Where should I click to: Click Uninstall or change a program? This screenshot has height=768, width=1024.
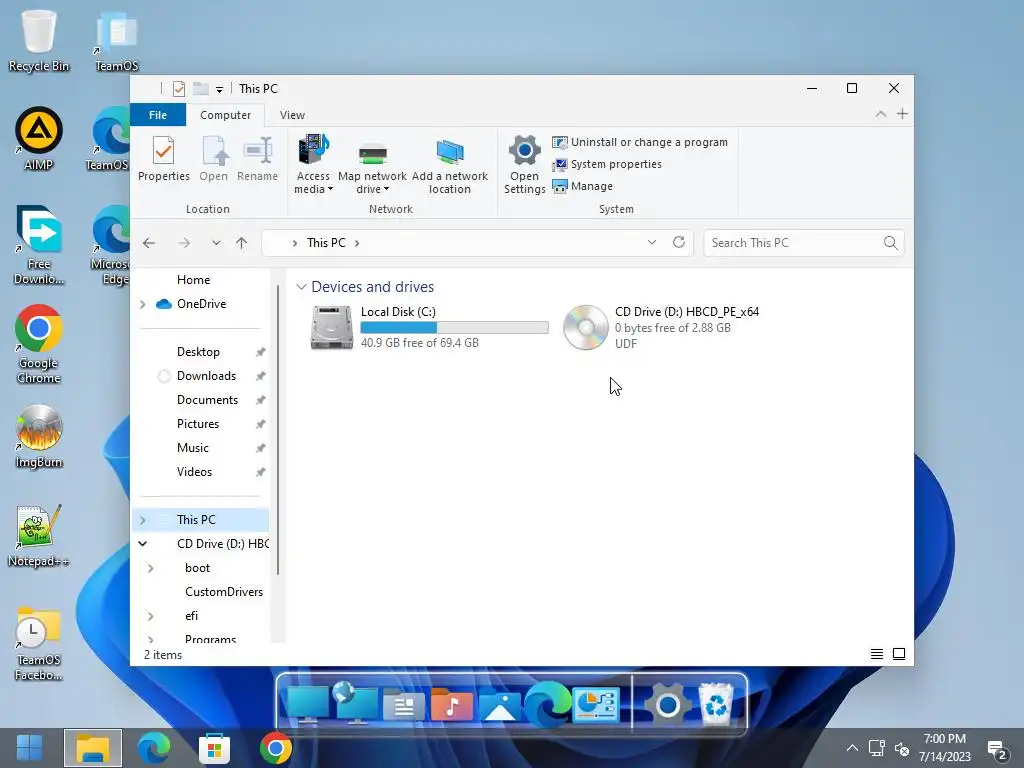point(640,142)
